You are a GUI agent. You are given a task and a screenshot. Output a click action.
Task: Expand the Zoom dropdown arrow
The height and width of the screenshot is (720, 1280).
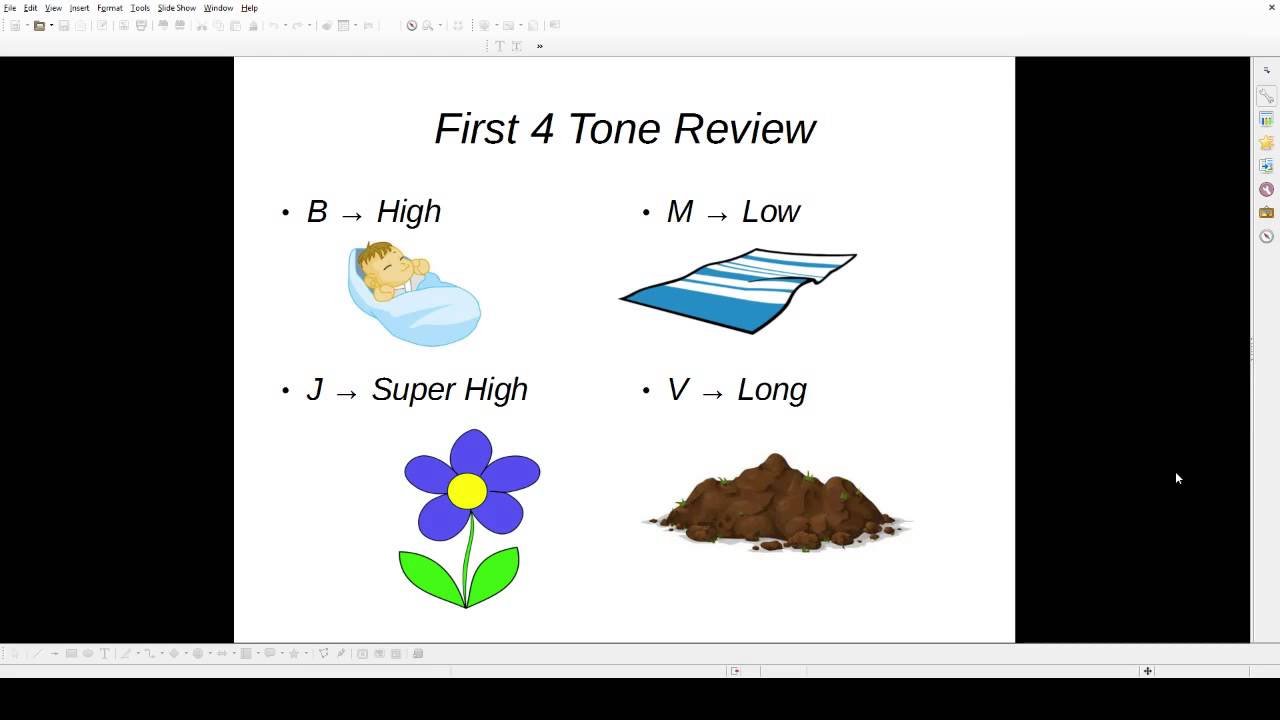tap(440, 25)
